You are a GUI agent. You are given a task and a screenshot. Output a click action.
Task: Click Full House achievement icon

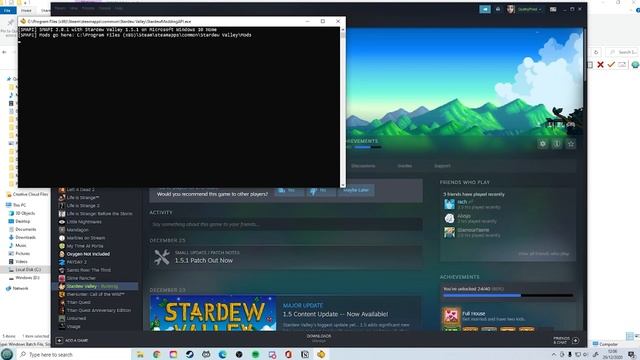pos(451,317)
